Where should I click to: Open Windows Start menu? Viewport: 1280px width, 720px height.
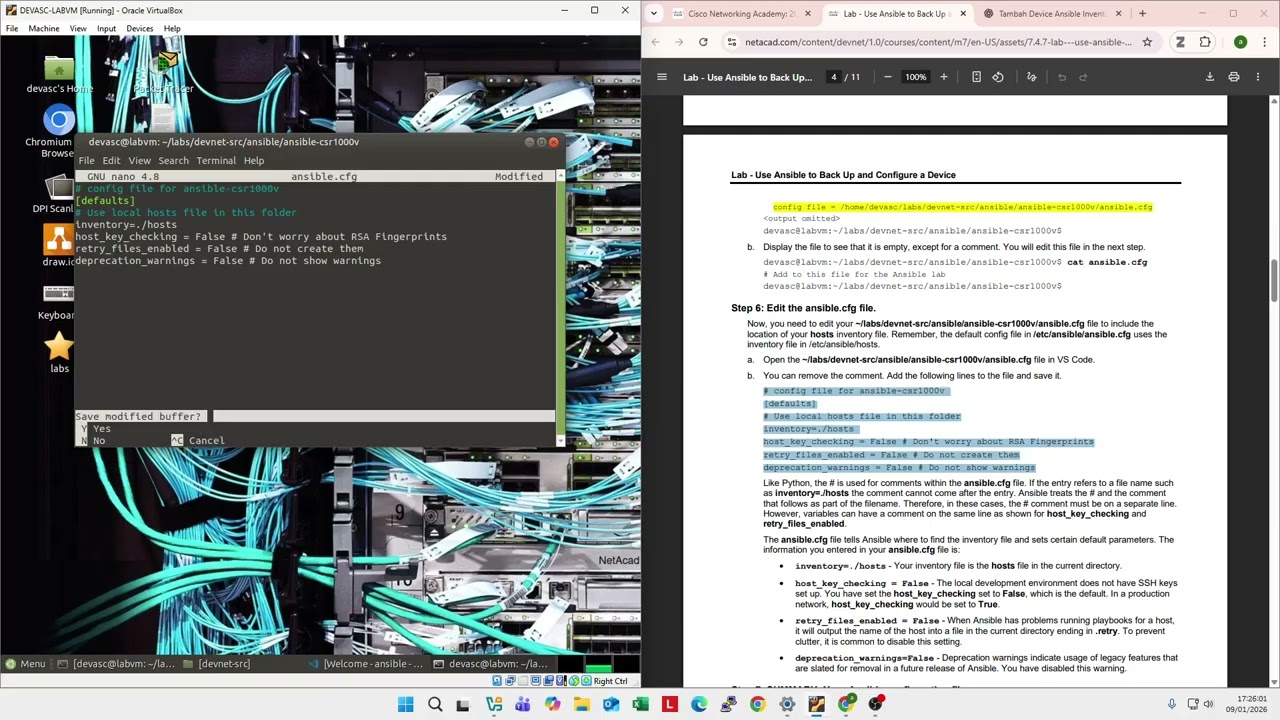(405, 704)
